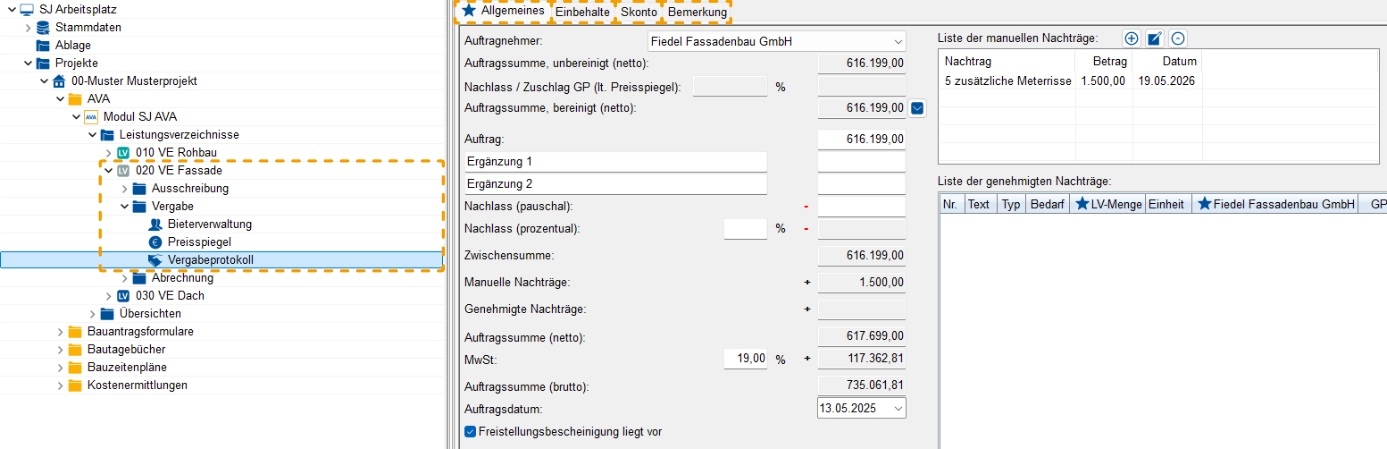This screenshot has height=449, width=1387.
Task: Click the Datum column header
Action: click(x=1167, y=62)
